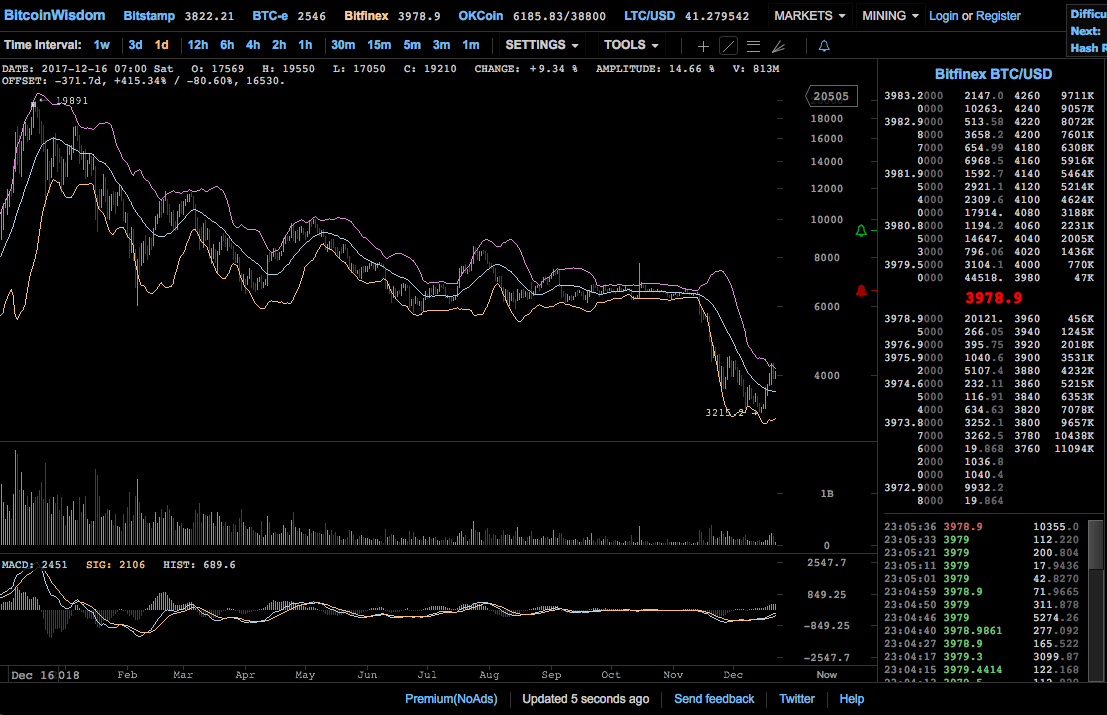Click the AMPLITUDE: 14.66 % value
This screenshot has width=1107, height=715.
(655, 68)
